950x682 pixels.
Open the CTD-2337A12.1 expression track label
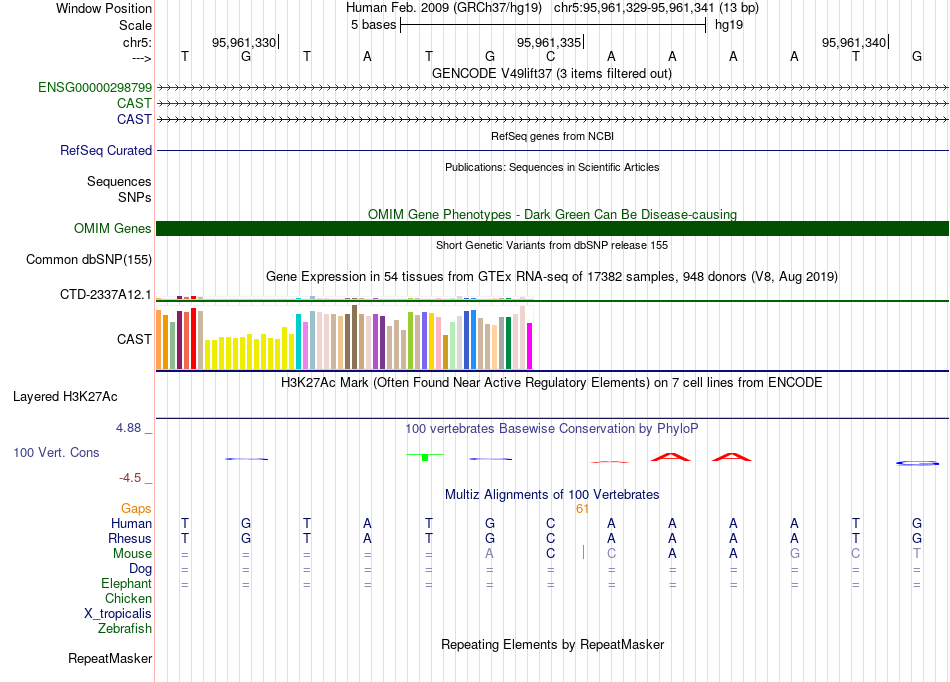click(x=106, y=295)
